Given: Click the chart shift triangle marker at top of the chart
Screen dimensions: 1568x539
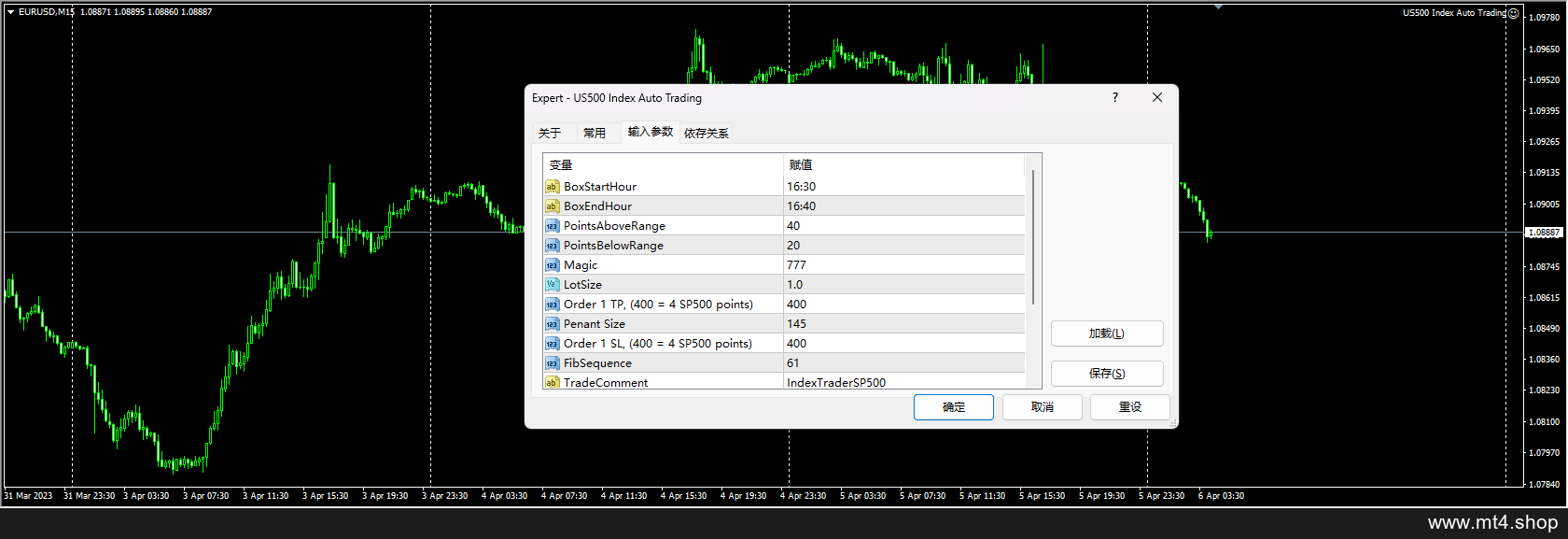Looking at the screenshot, I should (1218, 7).
